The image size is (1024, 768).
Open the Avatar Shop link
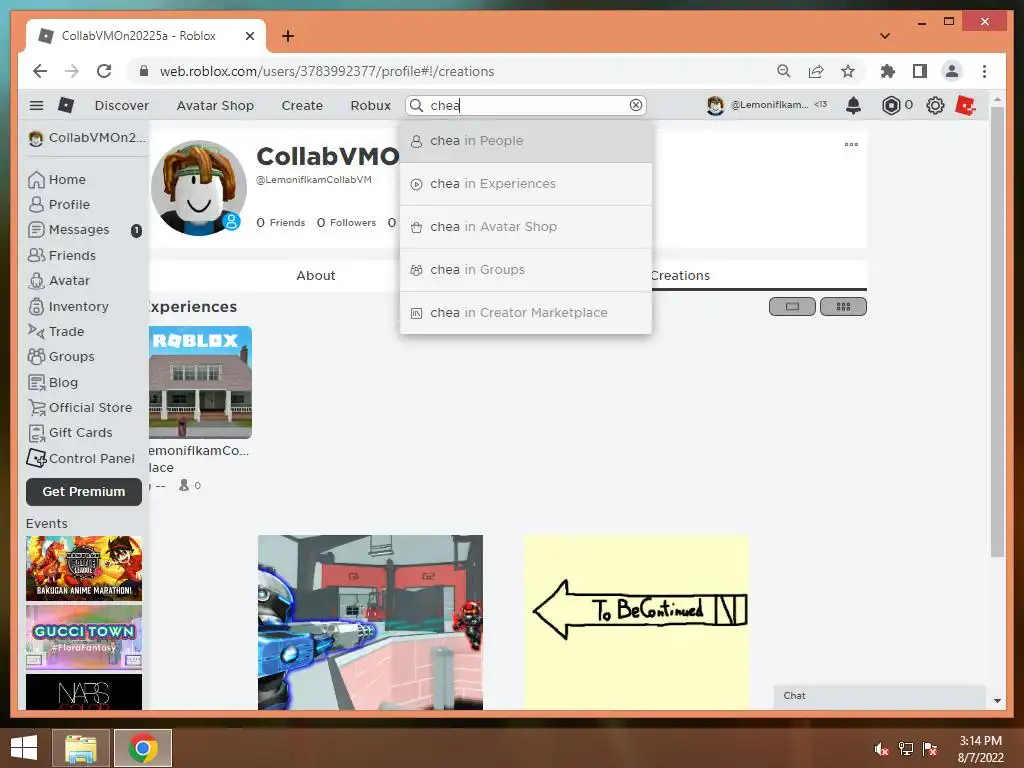[x=215, y=105]
